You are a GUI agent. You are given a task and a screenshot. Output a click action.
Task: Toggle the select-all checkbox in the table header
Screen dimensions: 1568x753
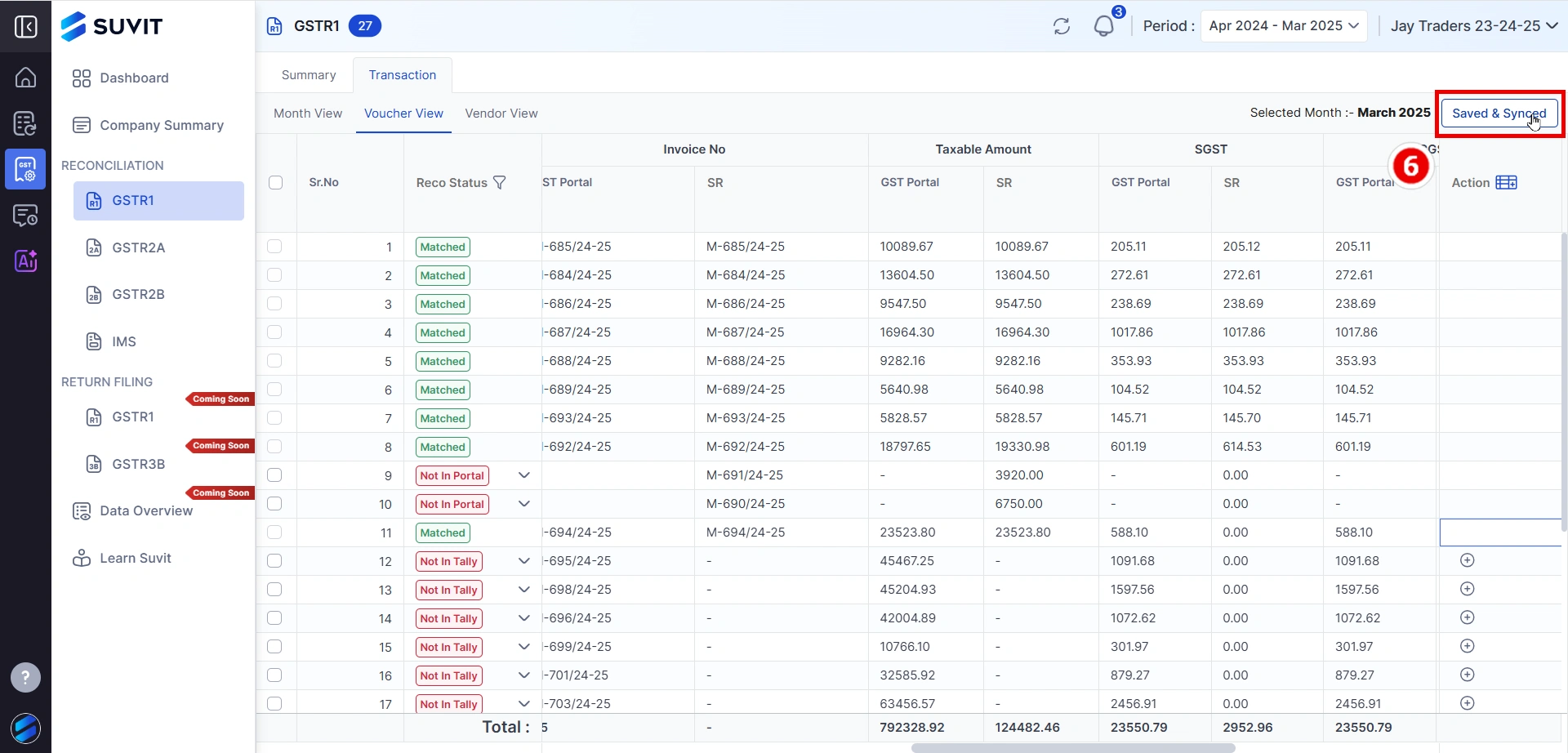click(x=276, y=183)
